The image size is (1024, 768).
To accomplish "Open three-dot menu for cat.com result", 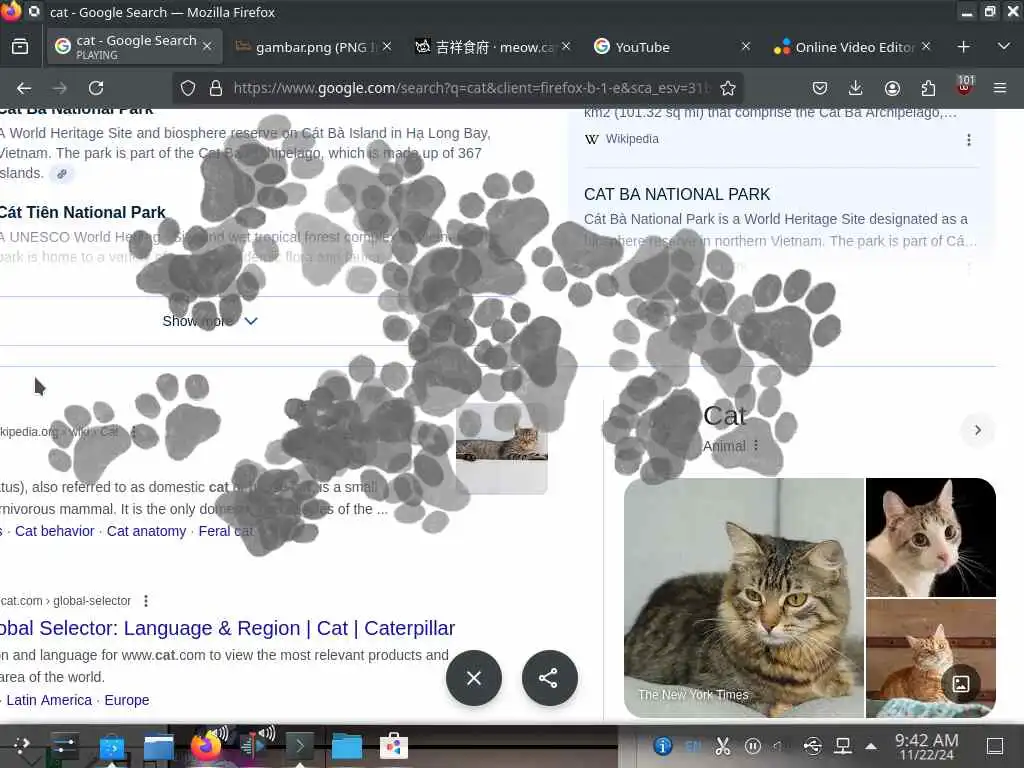I will coord(146,601).
